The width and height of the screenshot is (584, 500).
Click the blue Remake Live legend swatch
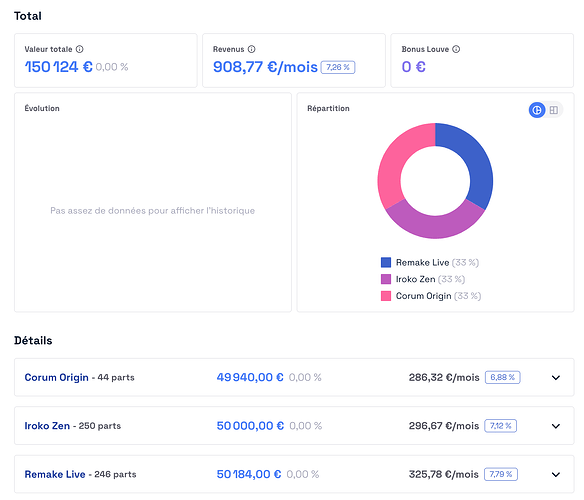[386, 262]
